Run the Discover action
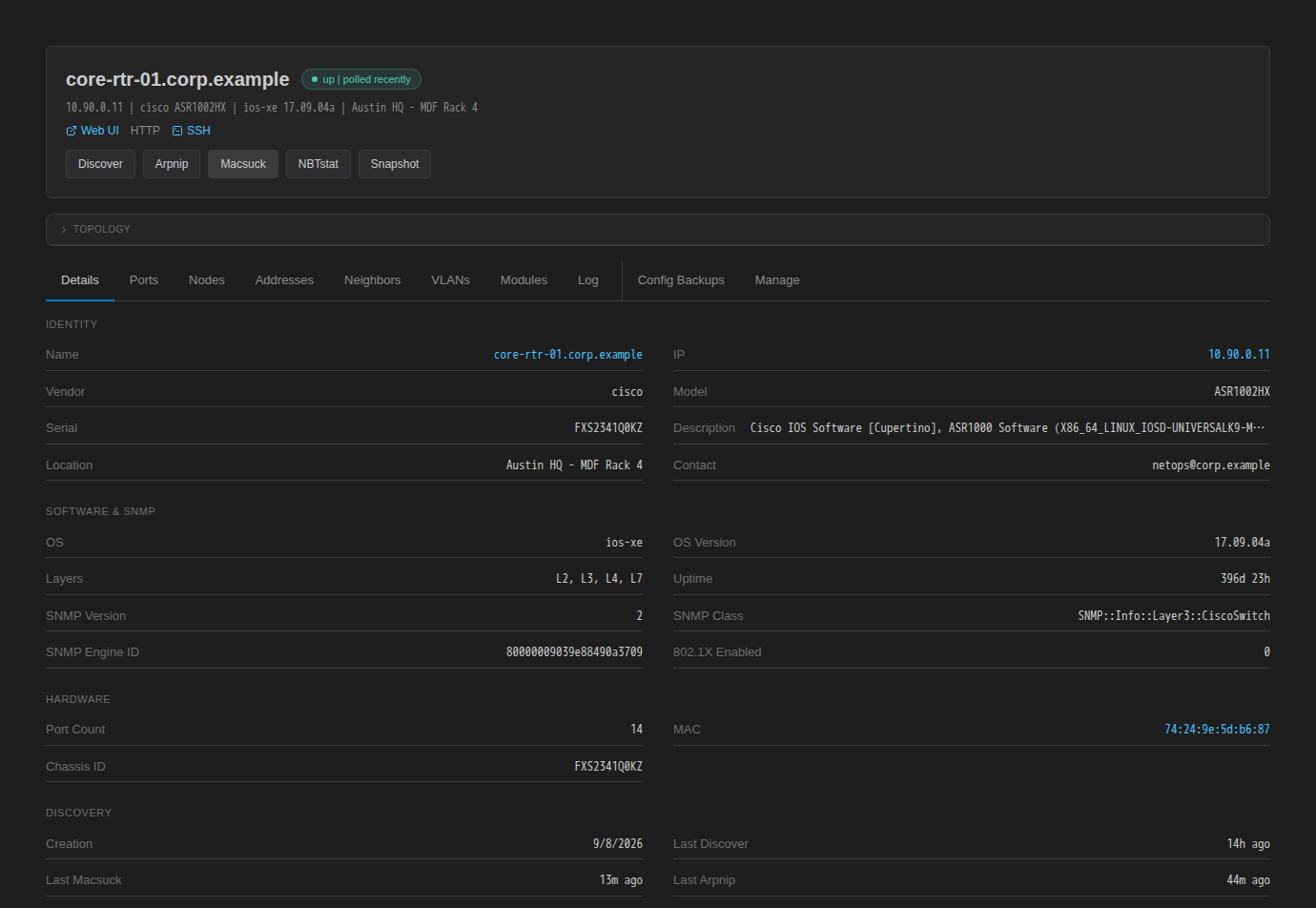The height and width of the screenshot is (908, 1316). (100, 164)
